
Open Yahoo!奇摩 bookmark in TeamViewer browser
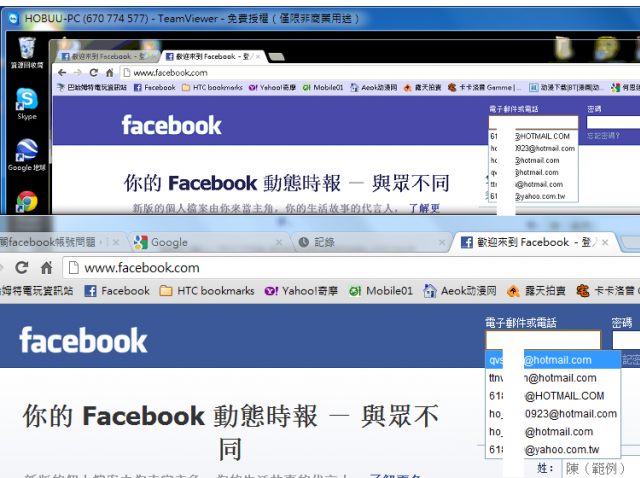click(272, 87)
